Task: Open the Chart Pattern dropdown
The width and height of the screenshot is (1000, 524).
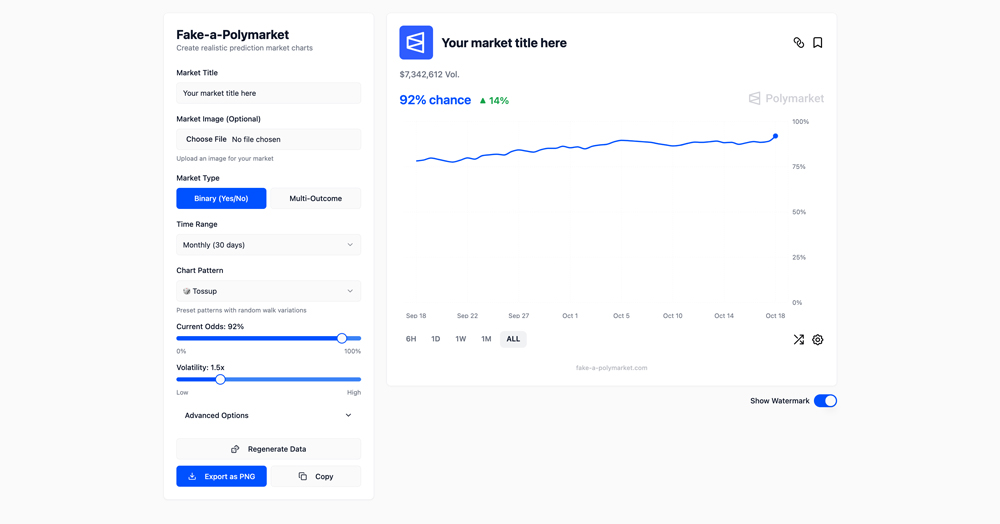Action: (x=268, y=291)
